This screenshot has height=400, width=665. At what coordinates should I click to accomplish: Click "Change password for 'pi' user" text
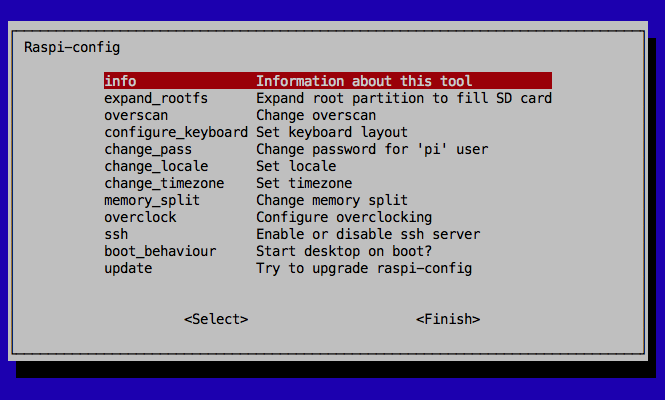click(x=372, y=149)
